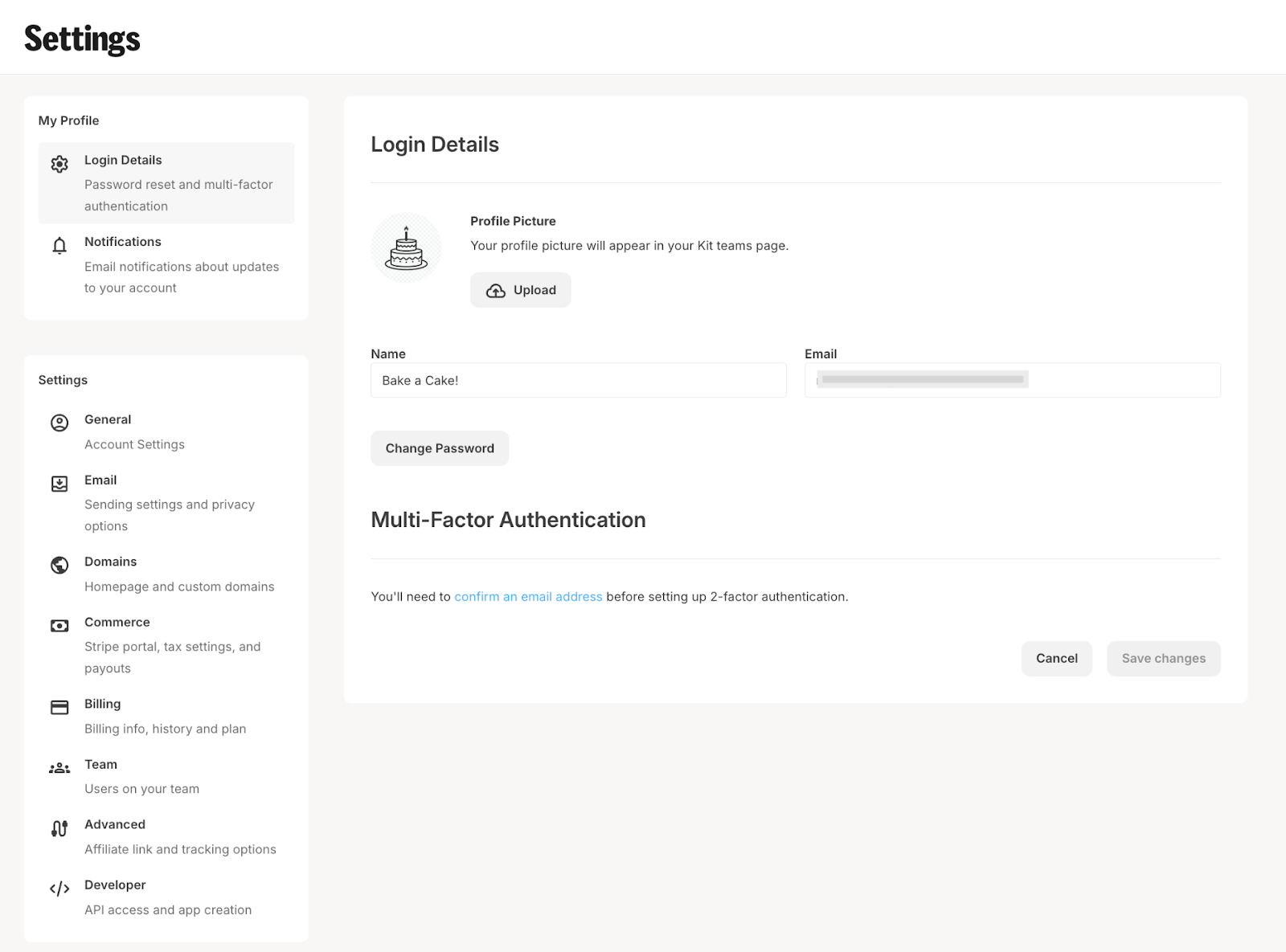Open the Team users page
The image size is (1286, 952).
tap(166, 776)
